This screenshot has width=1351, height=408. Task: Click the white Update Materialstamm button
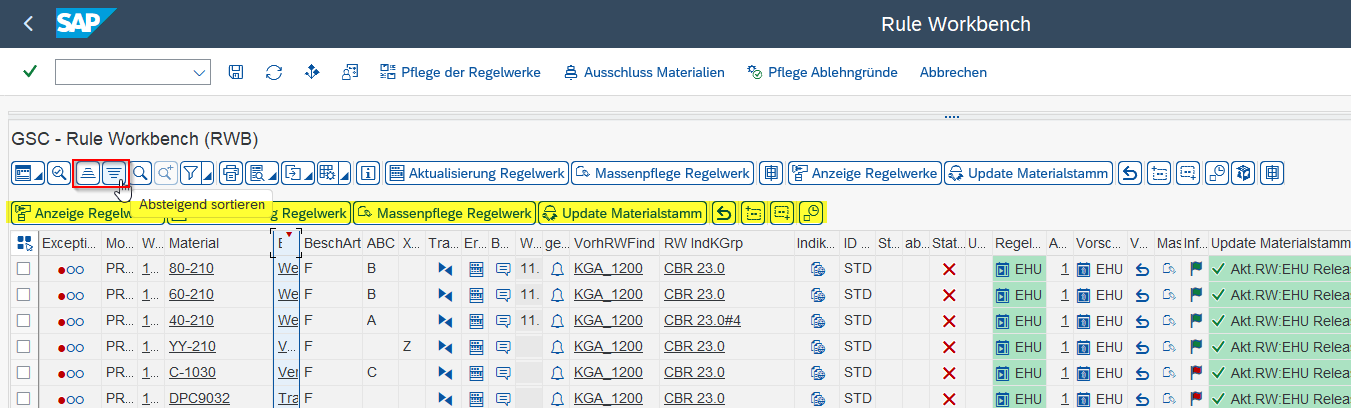(x=1028, y=173)
